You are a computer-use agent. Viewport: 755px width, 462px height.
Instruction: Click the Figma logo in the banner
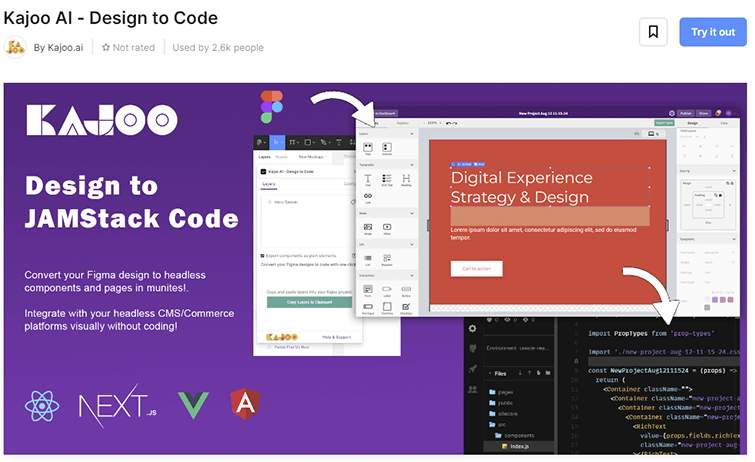(x=272, y=106)
